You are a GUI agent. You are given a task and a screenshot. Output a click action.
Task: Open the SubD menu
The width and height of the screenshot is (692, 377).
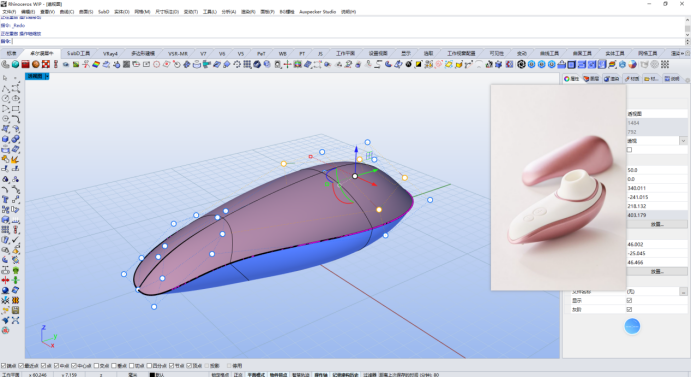tap(104, 12)
